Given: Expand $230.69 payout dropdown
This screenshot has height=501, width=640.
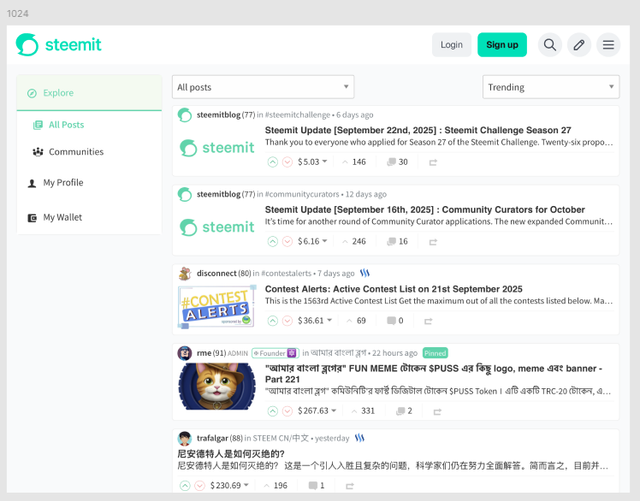Looking at the screenshot, I should [229, 485].
